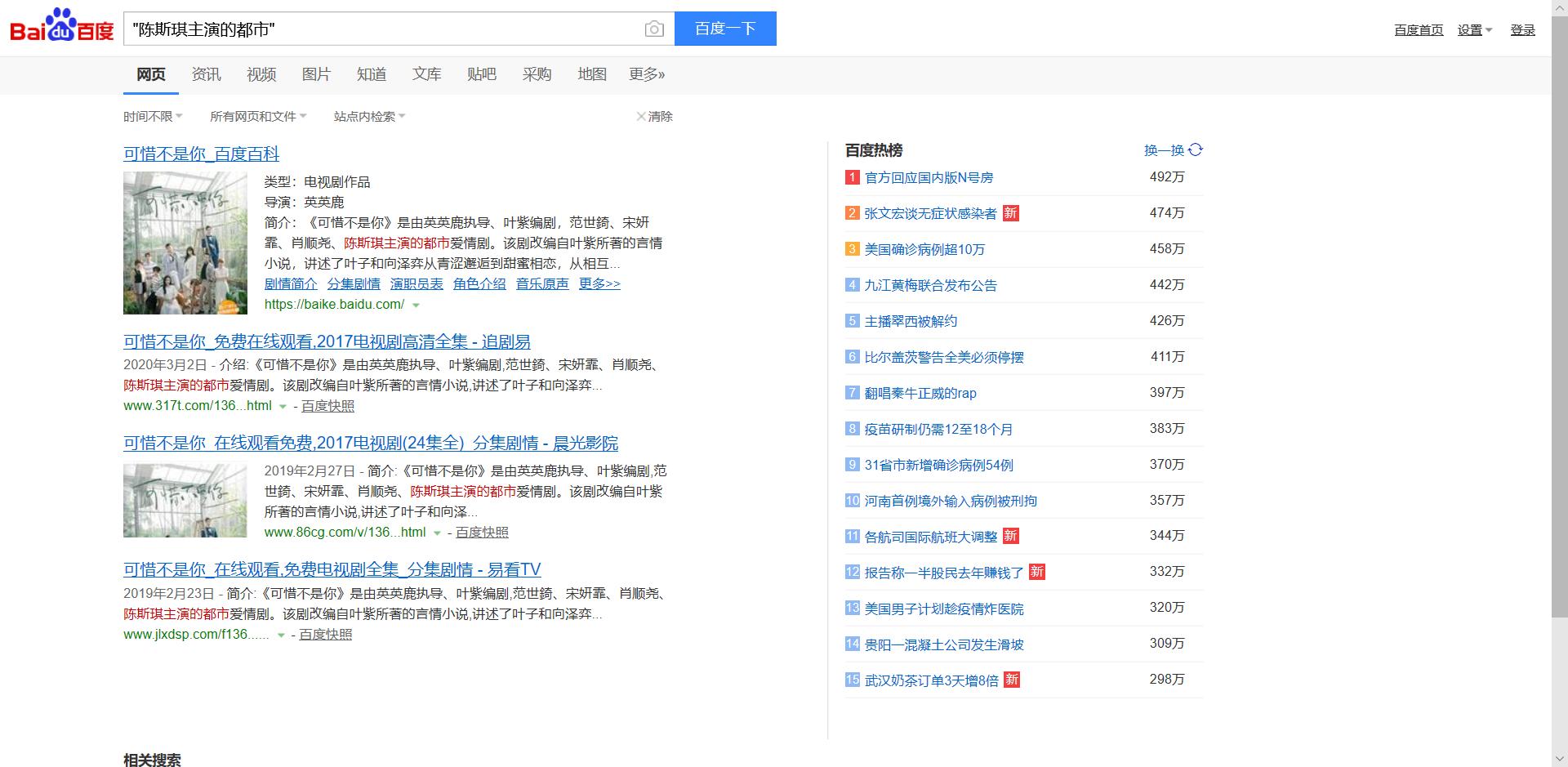Expand the 站点内检索 dropdown
Viewport: 1568px width, 767px height.
[x=368, y=116]
